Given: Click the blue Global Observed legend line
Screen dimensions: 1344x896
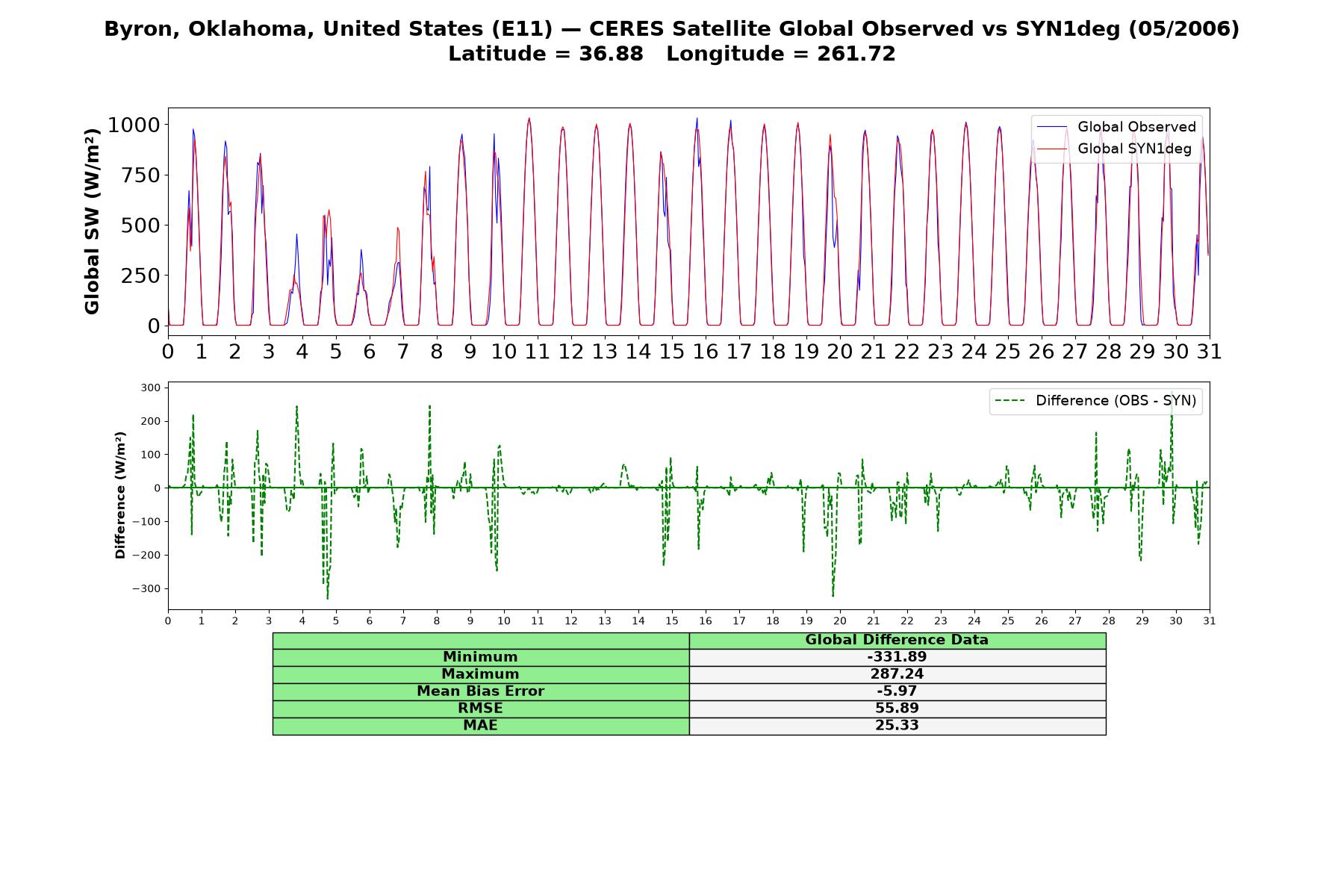Looking at the screenshot, I should tap(1052, 127).
